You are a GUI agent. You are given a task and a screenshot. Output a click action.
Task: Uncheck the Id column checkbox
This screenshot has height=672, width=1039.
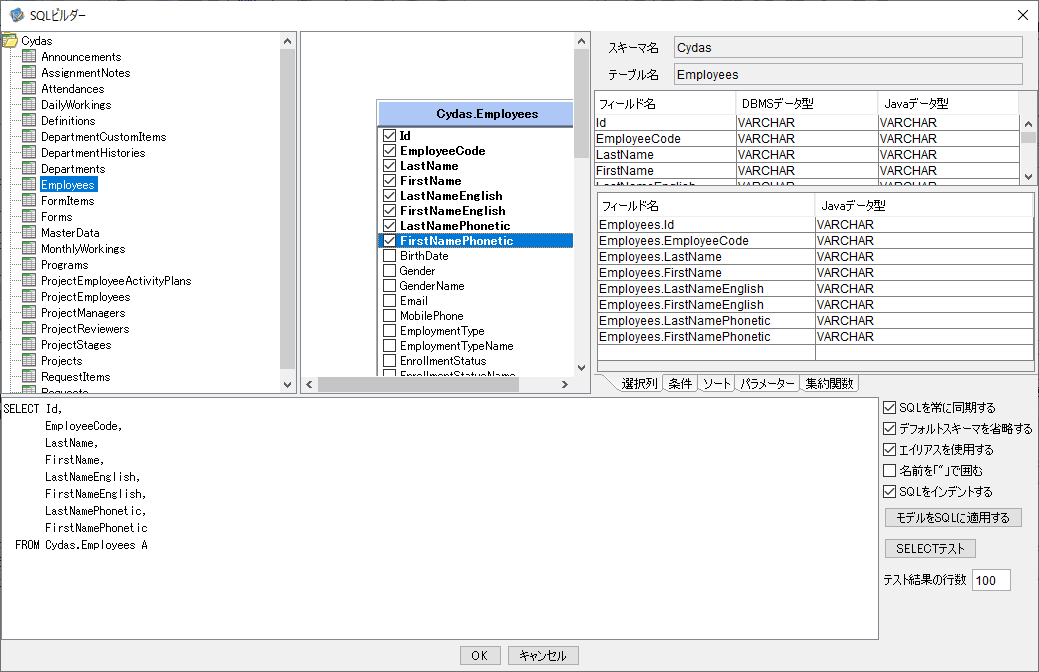[x=390, y=136]
